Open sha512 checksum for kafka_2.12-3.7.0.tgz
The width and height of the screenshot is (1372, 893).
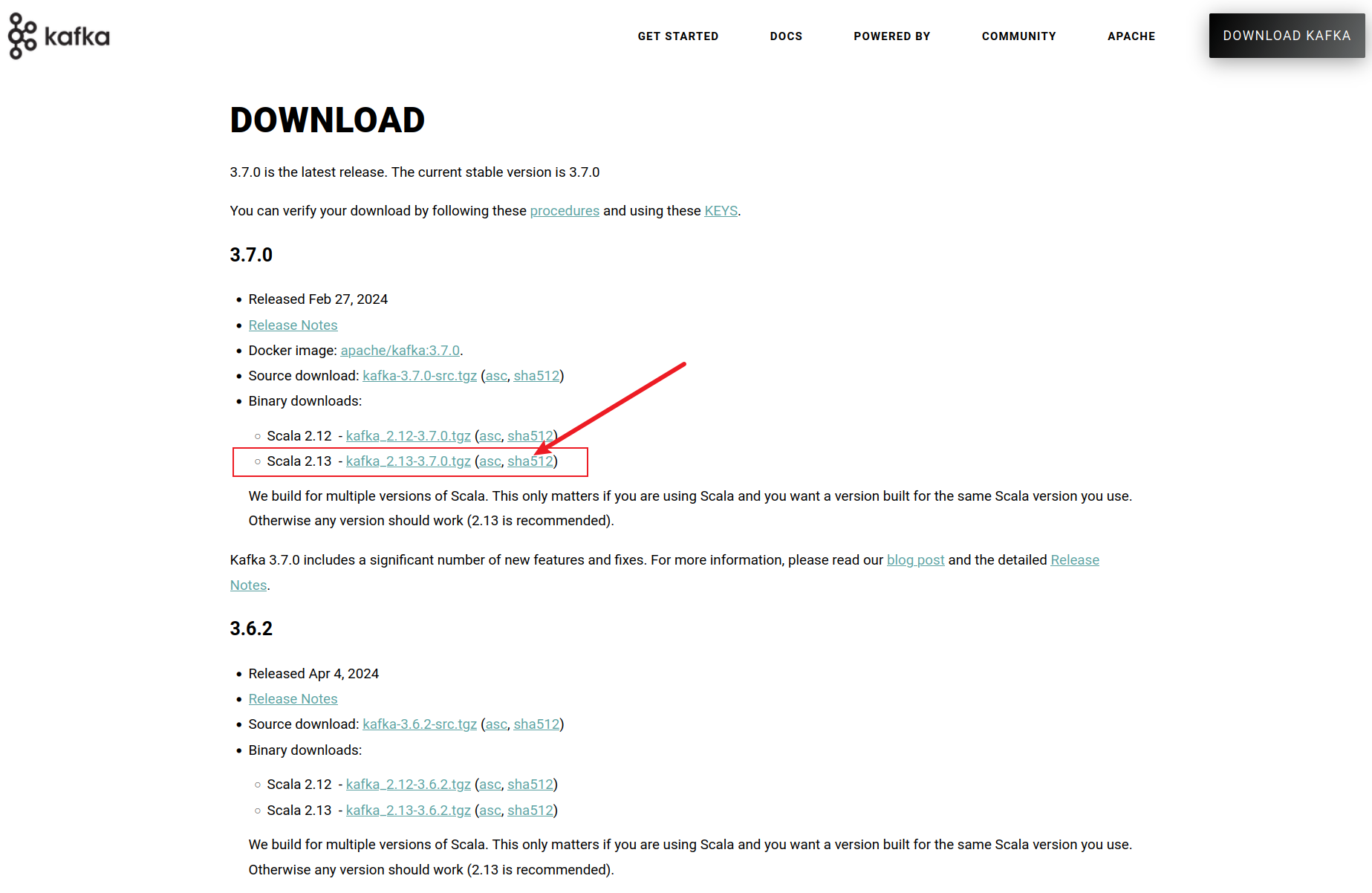click(x=530, y=436)
